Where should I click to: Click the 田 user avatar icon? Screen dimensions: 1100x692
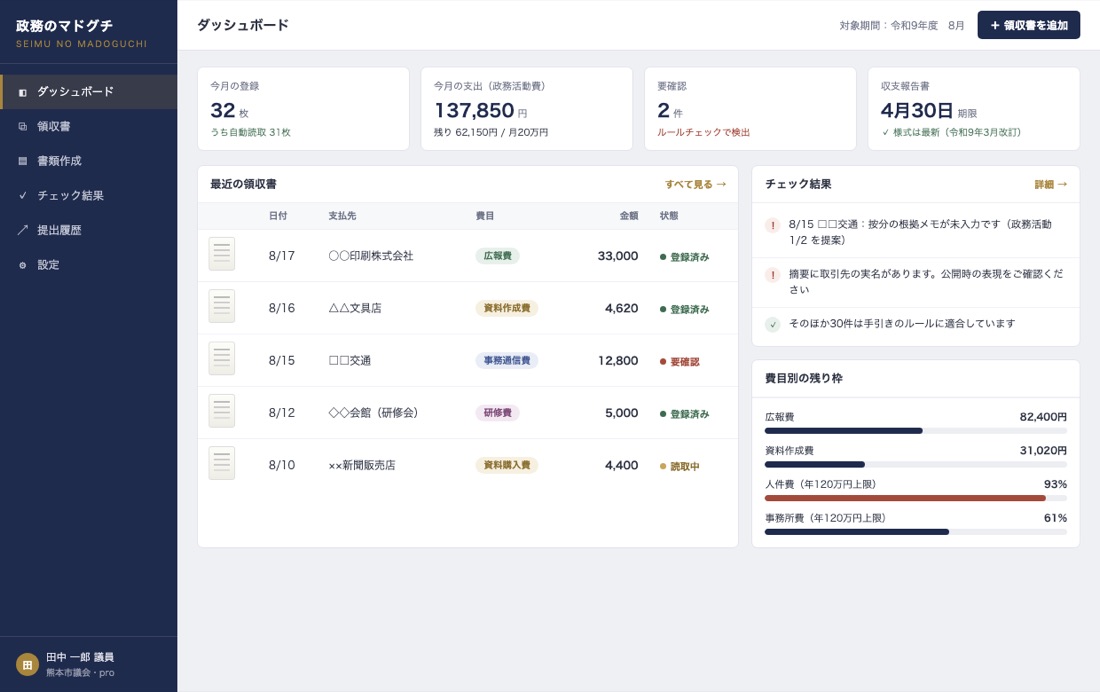click(27, 665)
